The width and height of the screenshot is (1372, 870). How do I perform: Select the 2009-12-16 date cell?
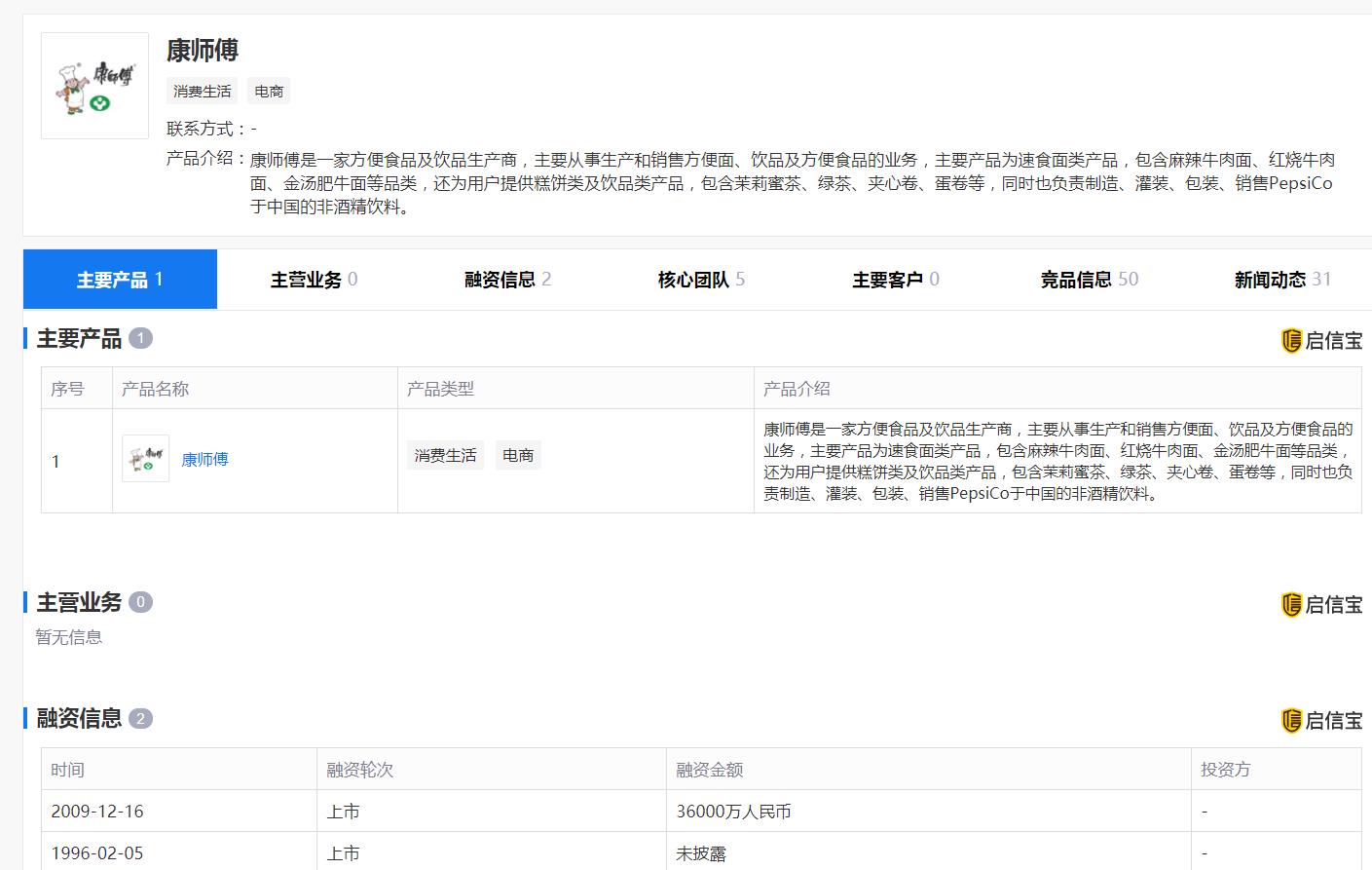tap(179, 811)
